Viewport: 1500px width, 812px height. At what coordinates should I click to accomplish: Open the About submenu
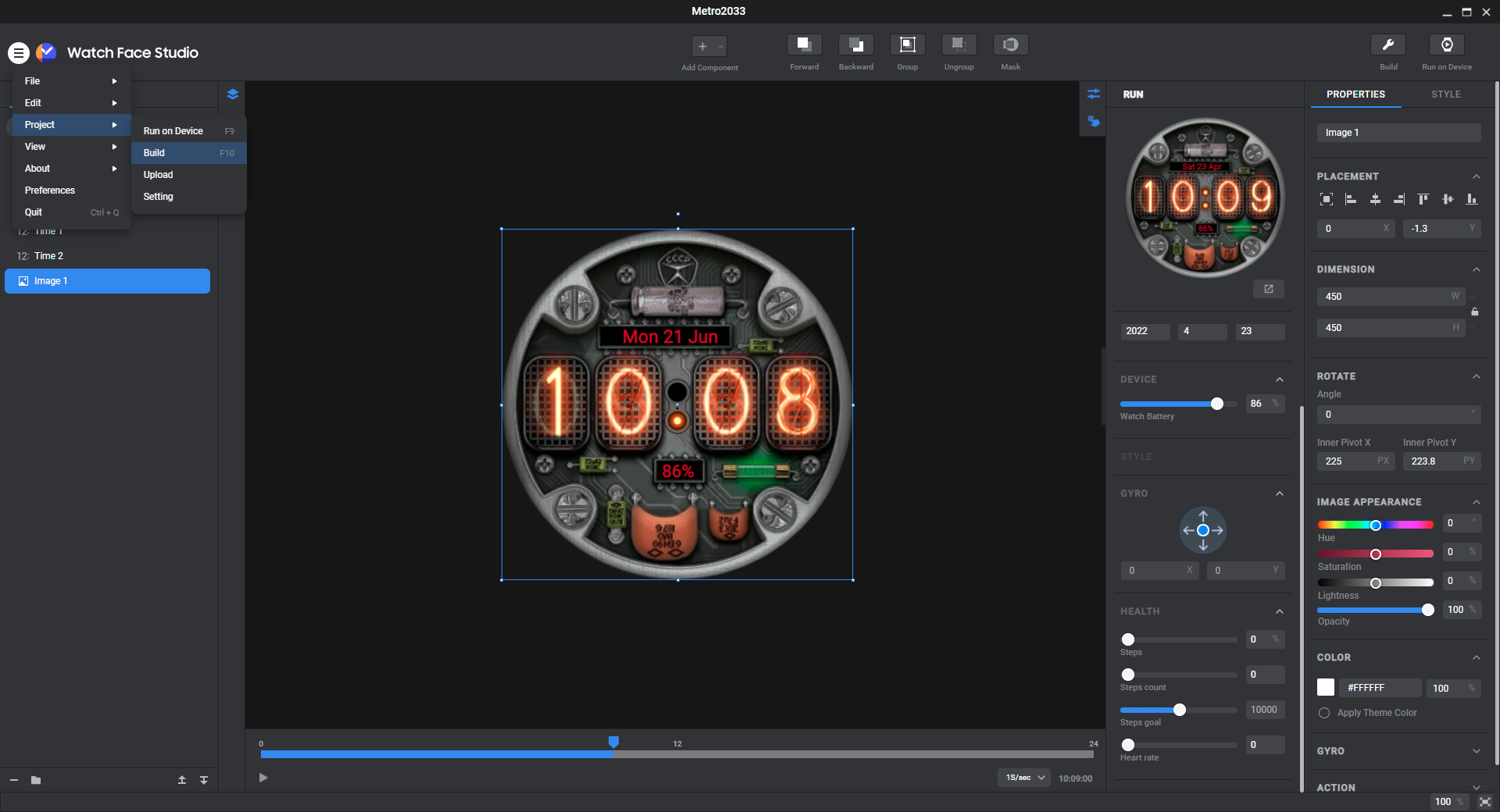click(x=71, y=169)
